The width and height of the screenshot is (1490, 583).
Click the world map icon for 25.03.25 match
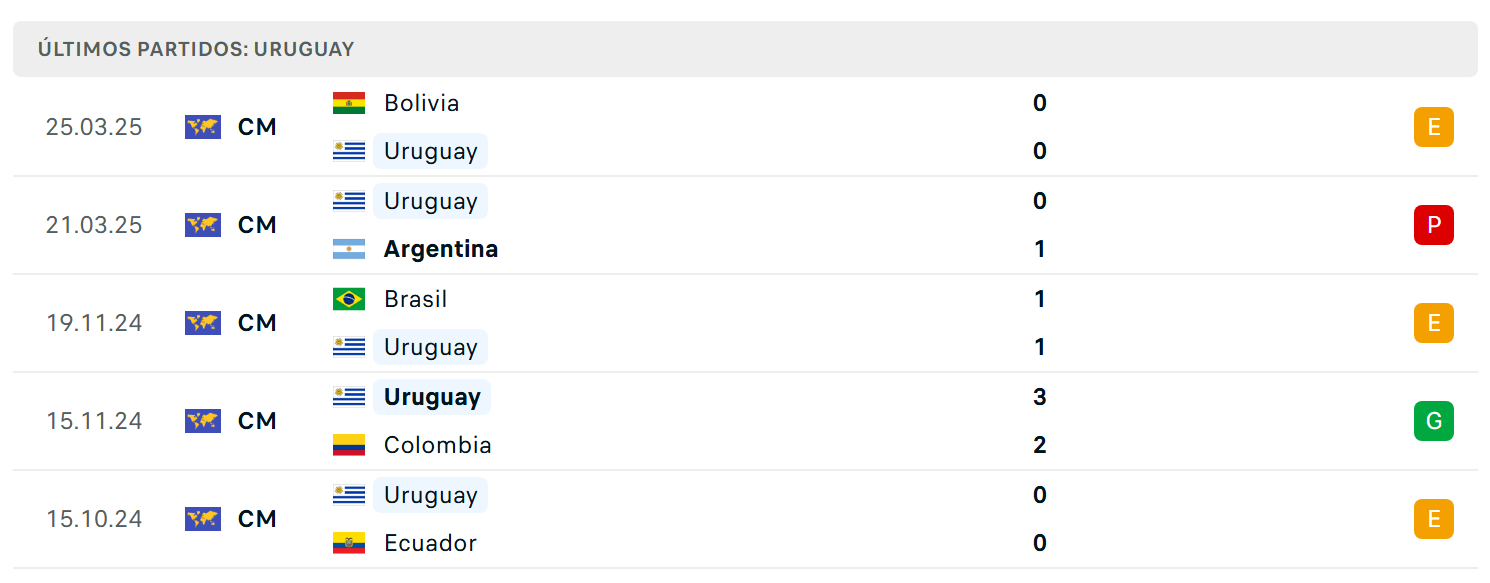pyautogui.click(x=203, y=127)
